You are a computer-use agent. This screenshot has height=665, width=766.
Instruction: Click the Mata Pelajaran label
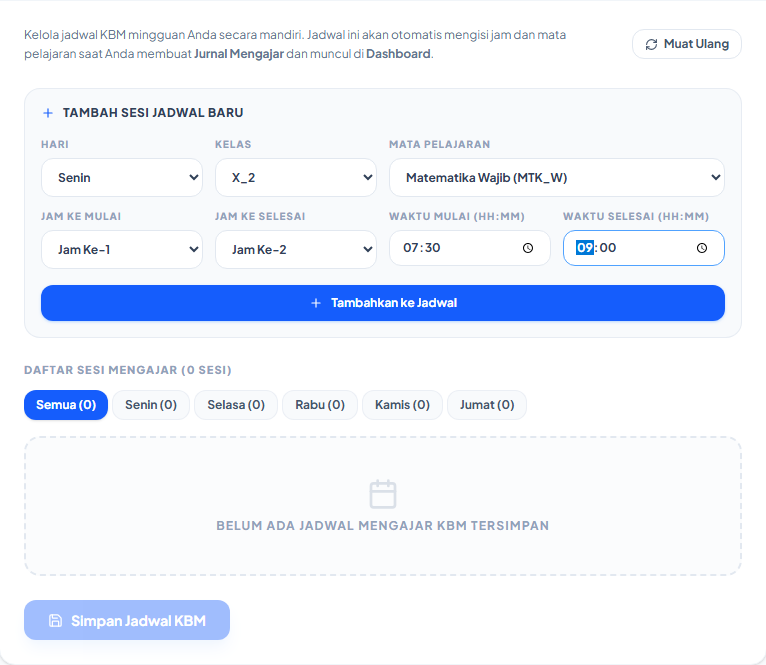point(440,145)
